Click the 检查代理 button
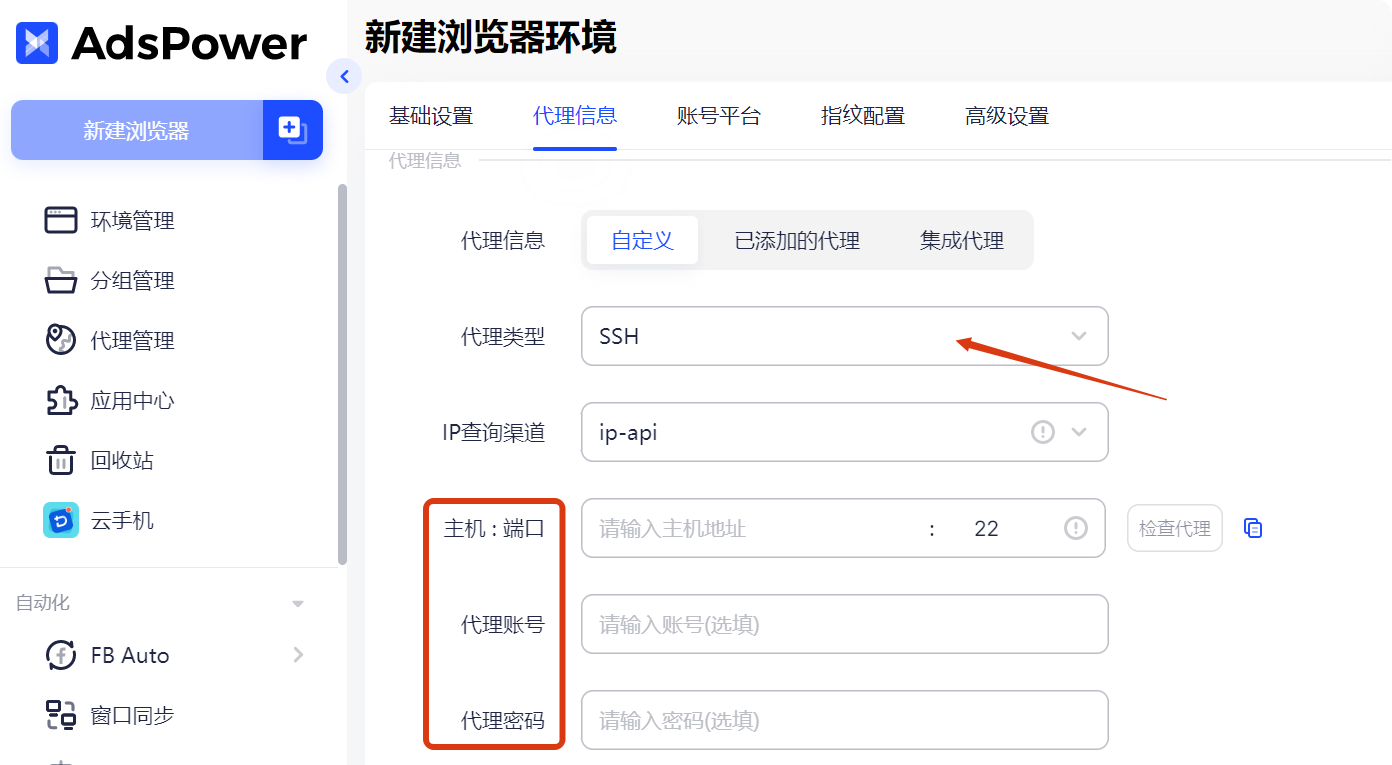The height and width of the screenshot is (765, 1392). click(1174, 528)
